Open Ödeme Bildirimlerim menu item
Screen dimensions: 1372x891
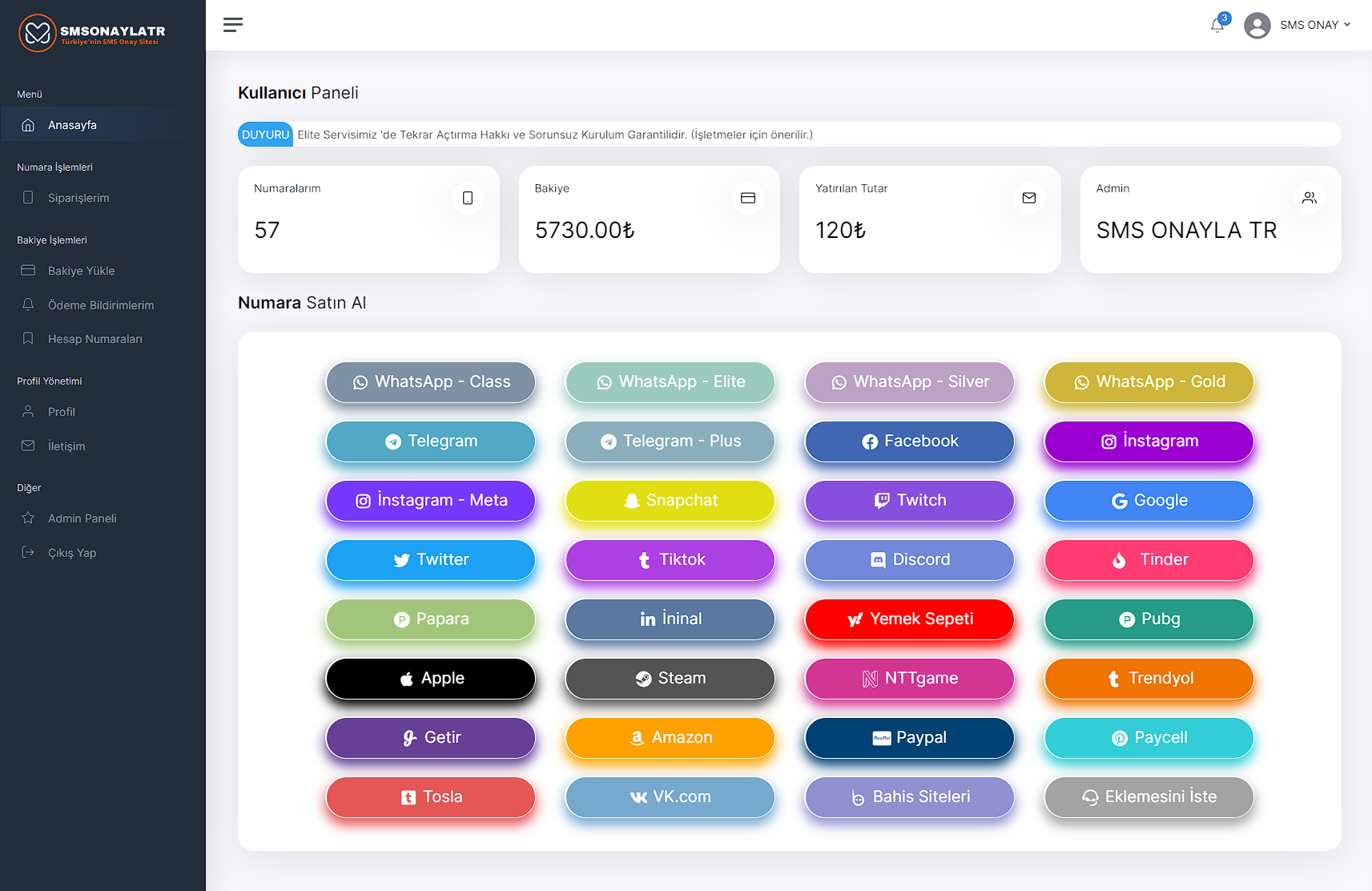click(x=103, y=305)
